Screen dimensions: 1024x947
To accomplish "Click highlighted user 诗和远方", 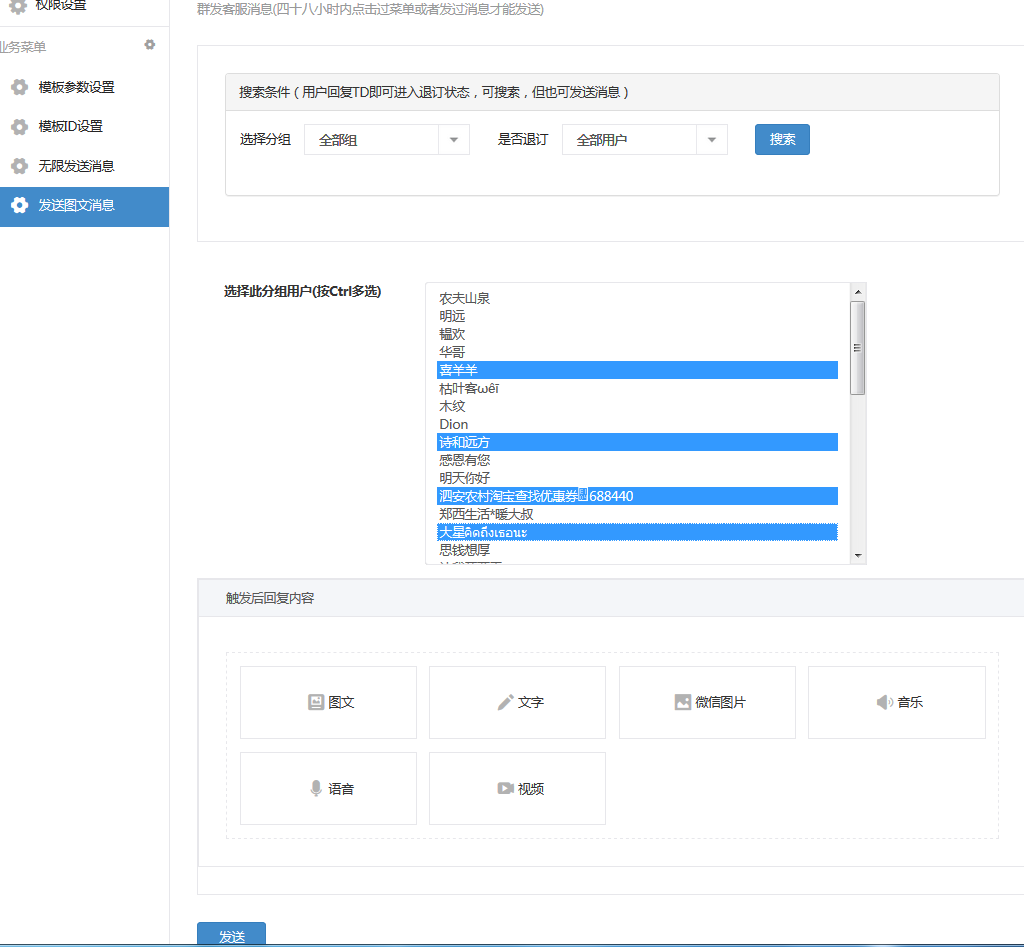I will tap(637, 442).
